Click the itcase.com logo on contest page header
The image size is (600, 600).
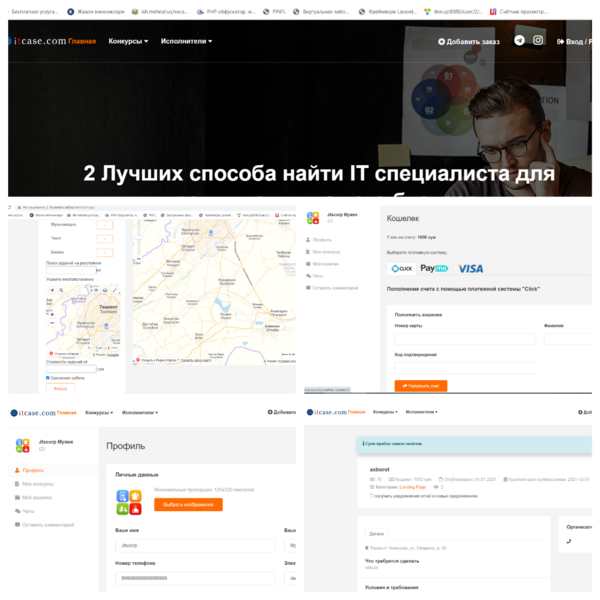pyautogui.click(x=327, y=412)
